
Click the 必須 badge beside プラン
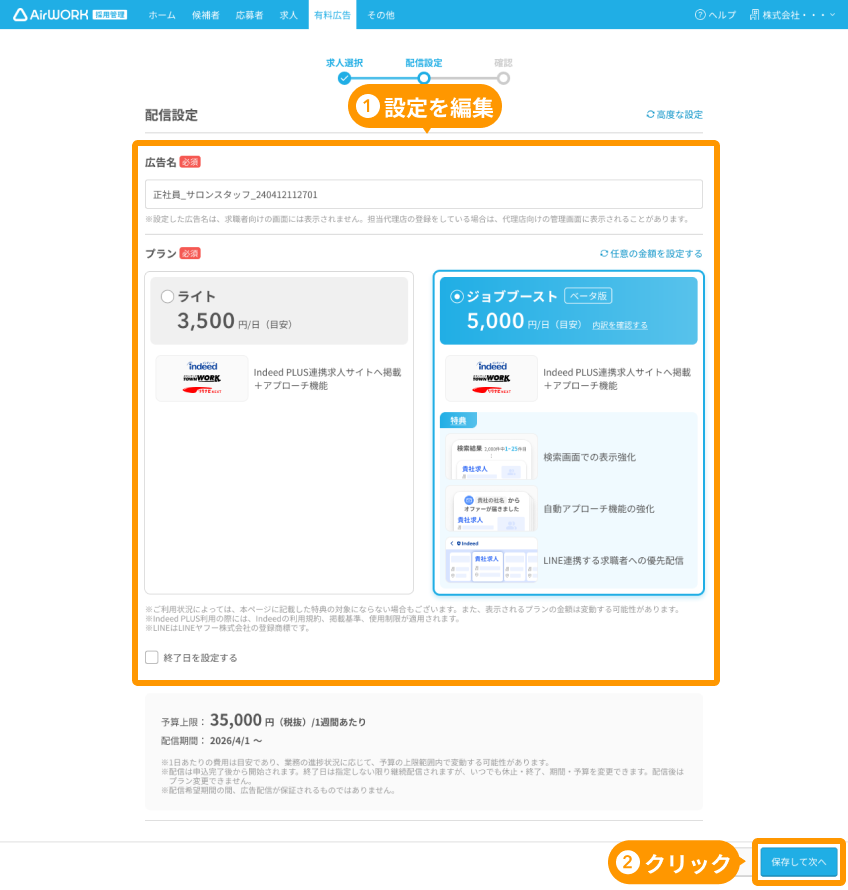pyautogui.click(x=190, y=254)
